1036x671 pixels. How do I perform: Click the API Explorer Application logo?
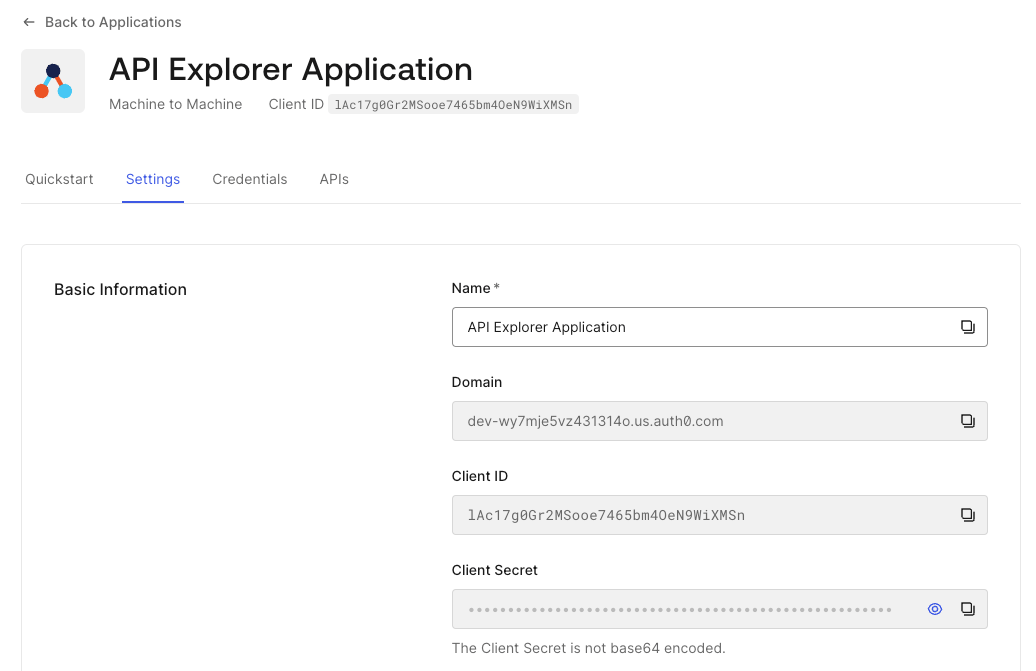coord(53,81)
